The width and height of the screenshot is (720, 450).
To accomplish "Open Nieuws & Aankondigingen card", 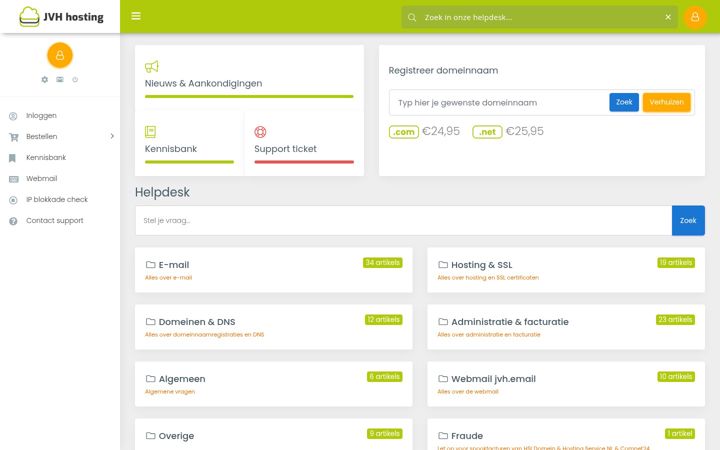I will (203, 84).
